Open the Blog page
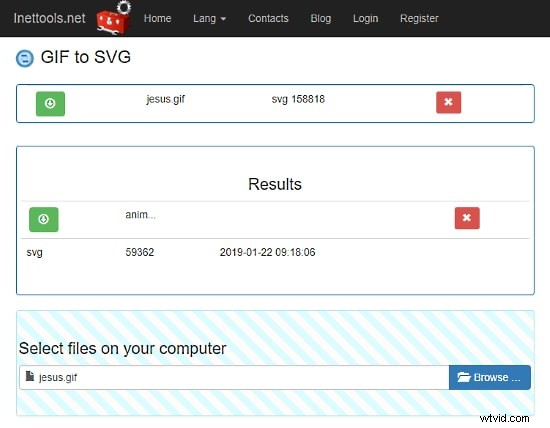 pyautogui.click(x=321, y=18)
